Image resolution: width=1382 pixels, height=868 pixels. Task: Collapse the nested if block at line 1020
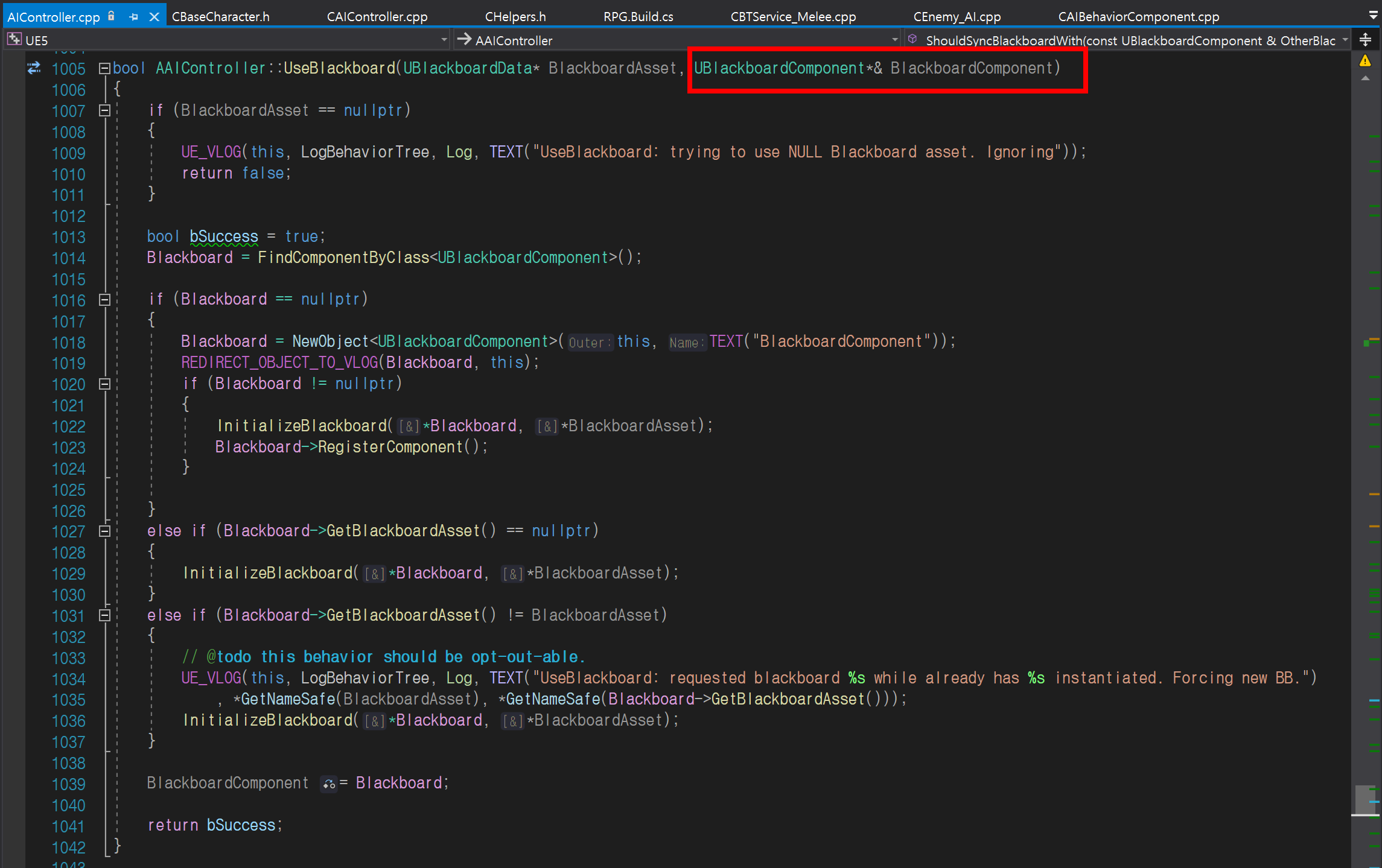coord(104,384)
